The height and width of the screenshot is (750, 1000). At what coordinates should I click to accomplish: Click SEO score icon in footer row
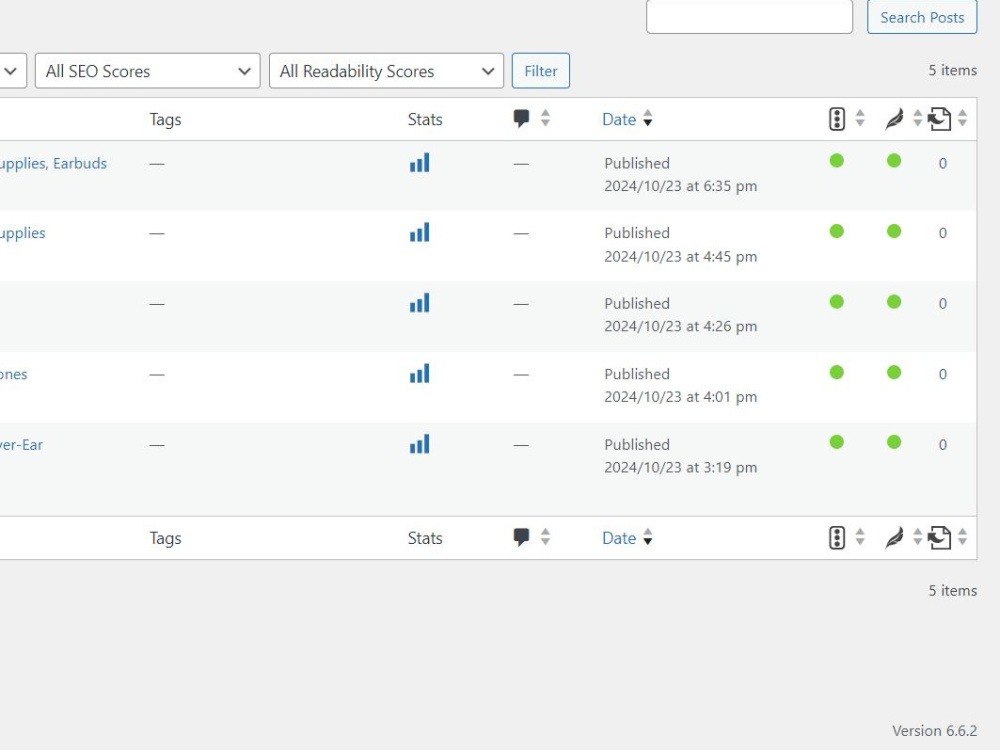coord(837,538)
